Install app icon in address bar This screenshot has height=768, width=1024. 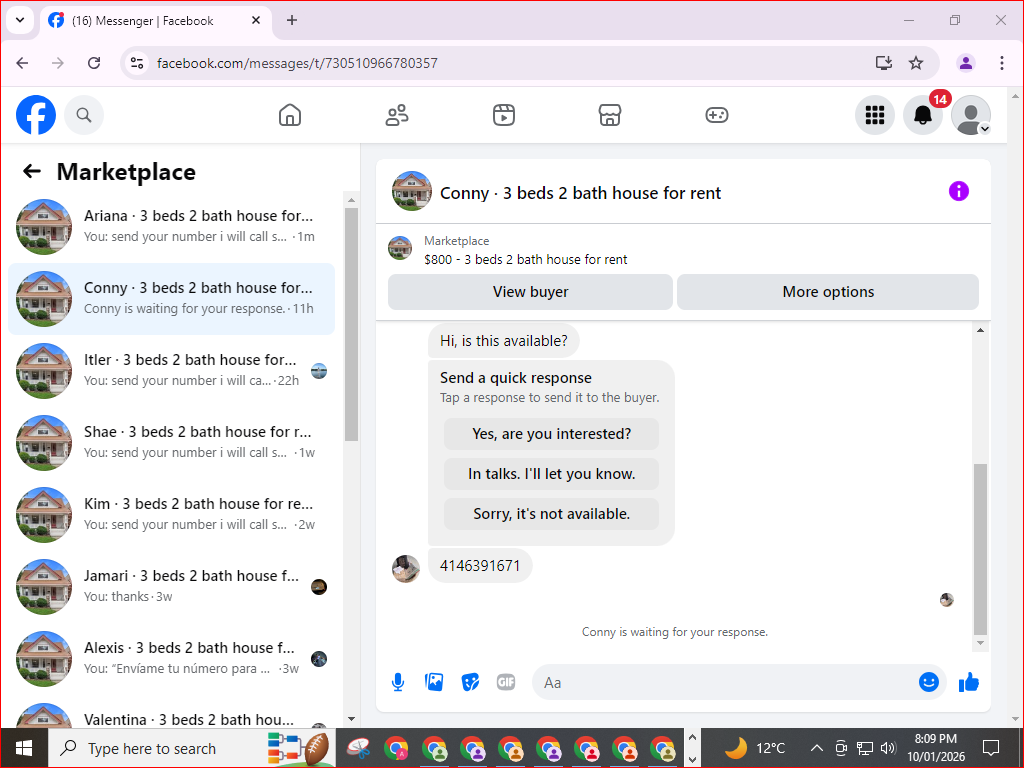click(x=884, y=63)
